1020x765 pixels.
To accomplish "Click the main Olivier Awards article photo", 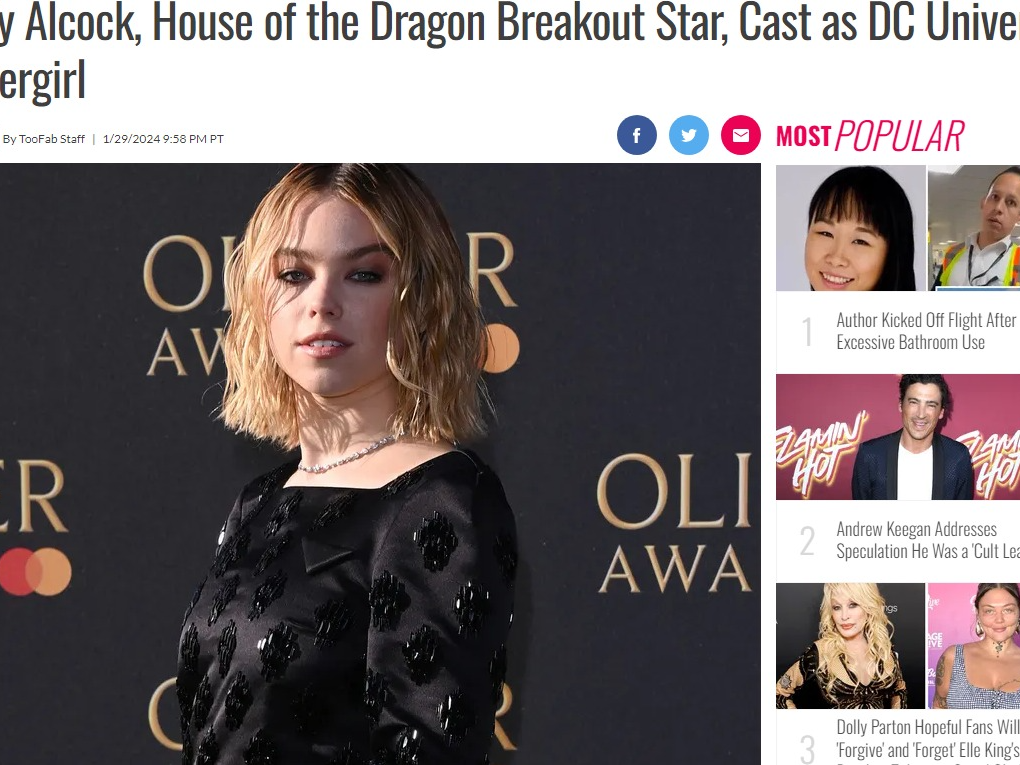I will point(380,464).
